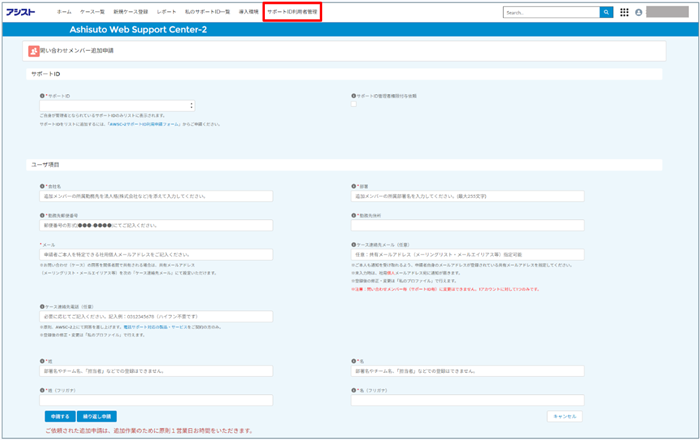Click info icon beside 姓 label

[x=42, y=361]
